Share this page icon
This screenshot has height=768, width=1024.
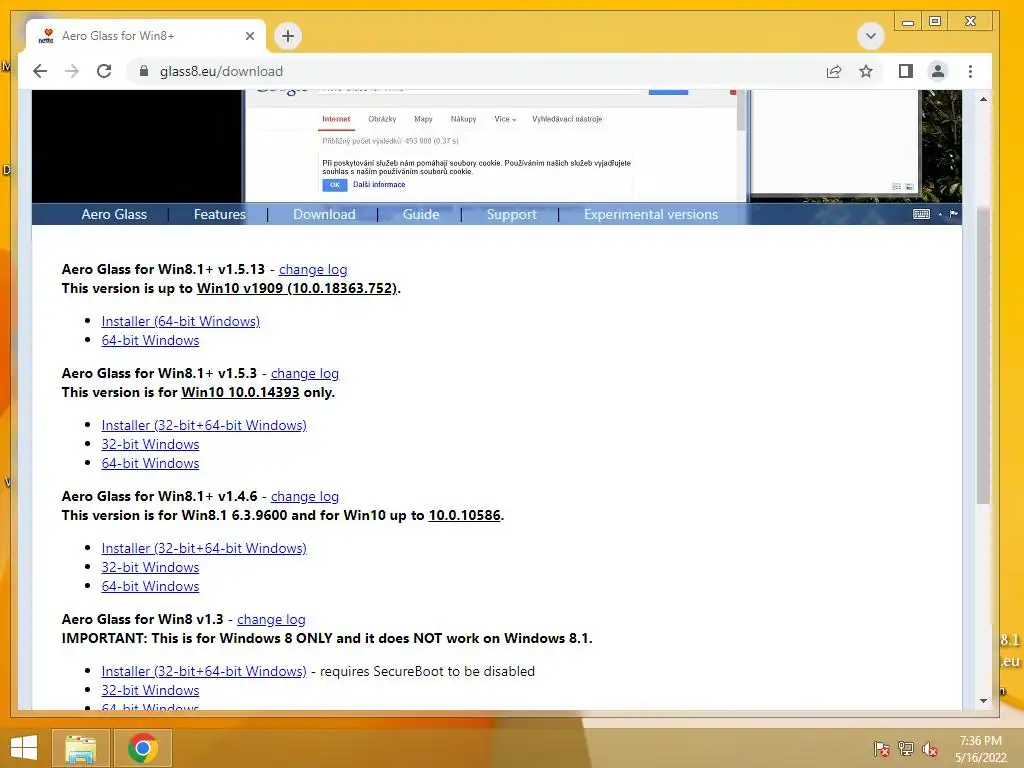pyautogui.click(x=834, y=71)
